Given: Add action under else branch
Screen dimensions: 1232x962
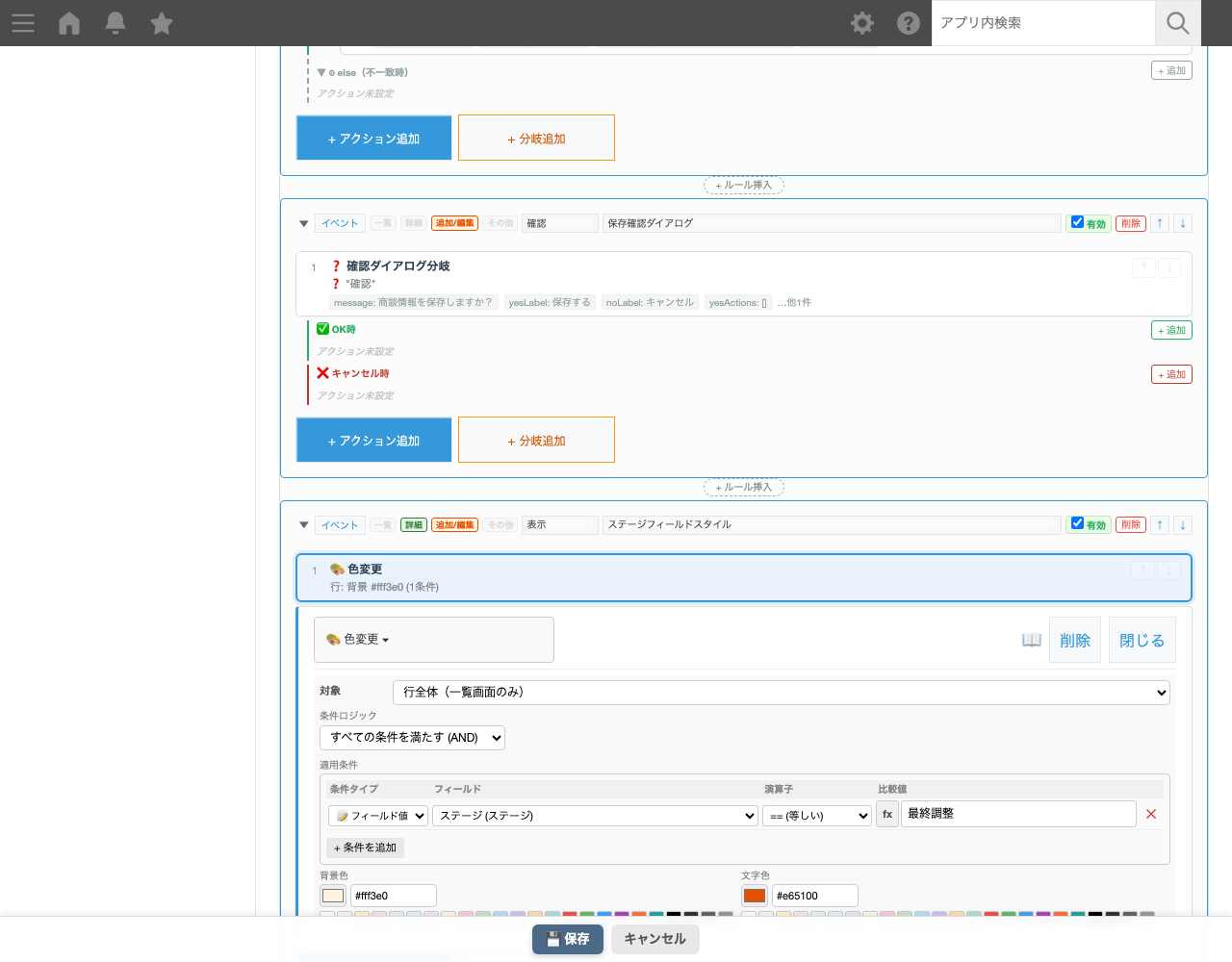Looking at the screenshot, I should (x=1171, y=70).
